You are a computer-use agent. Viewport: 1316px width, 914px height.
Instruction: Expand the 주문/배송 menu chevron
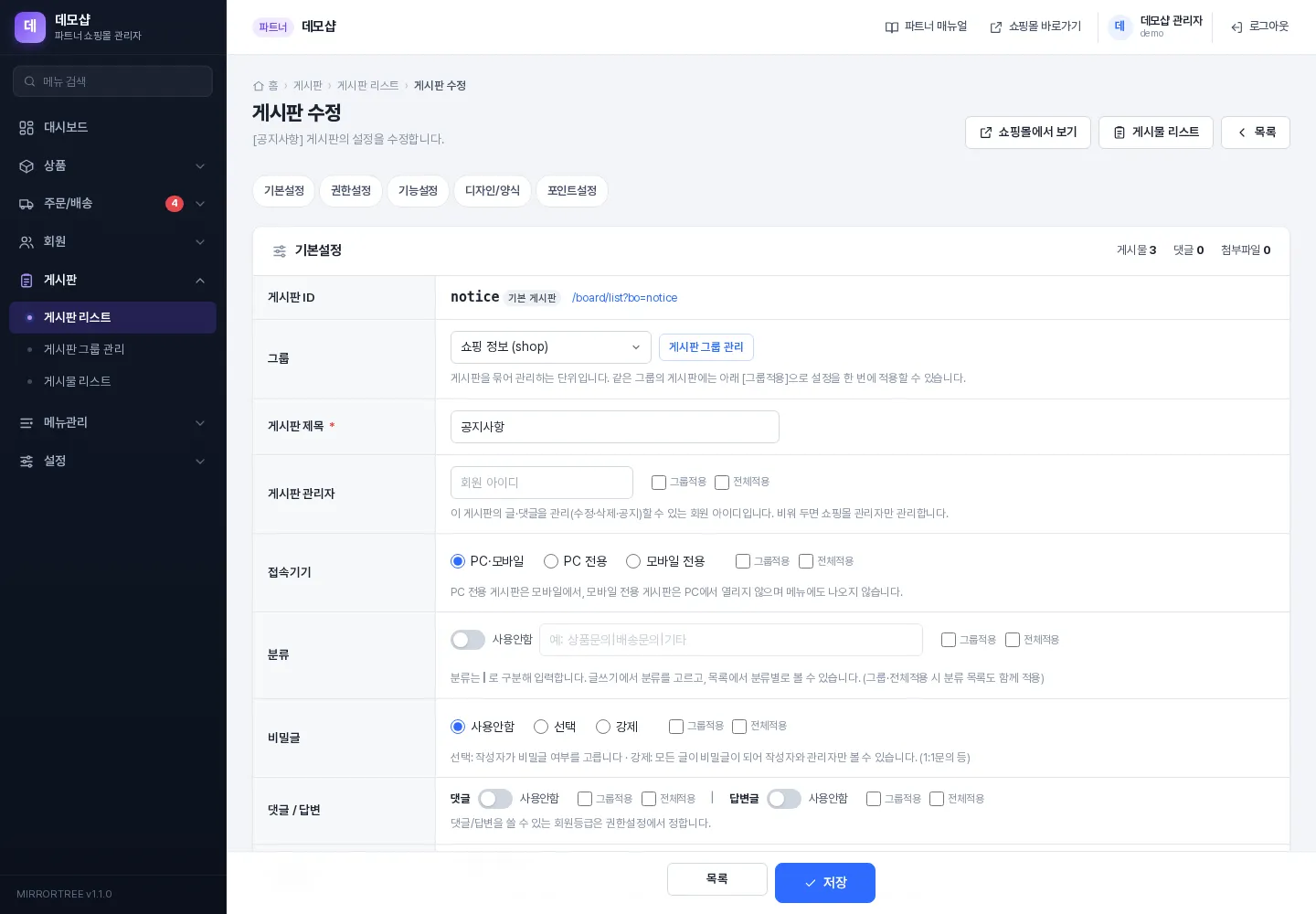pos(200,204)
